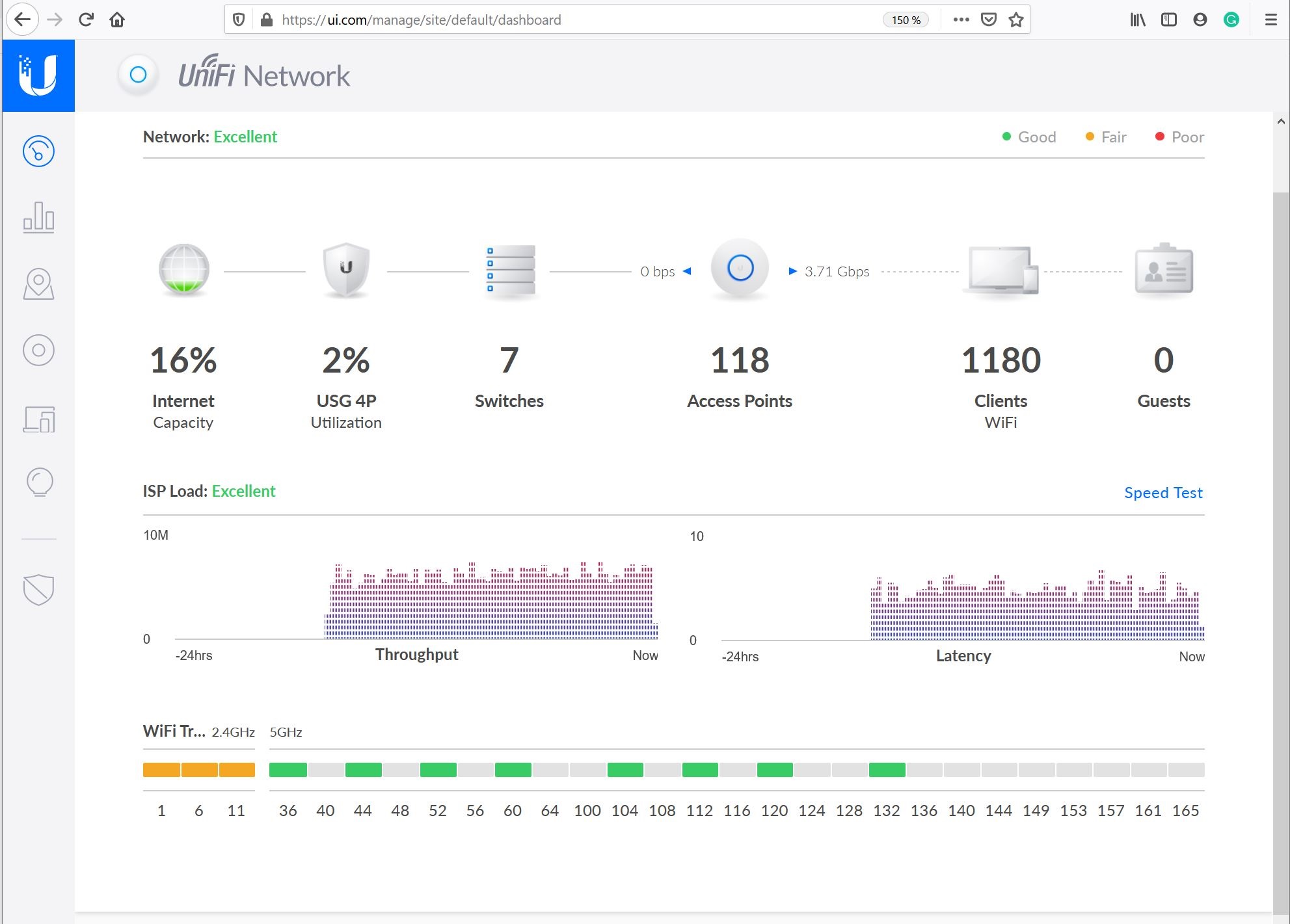Bookmark this page with the star
The image size is (1290, 924).
(x=1016, y=20)
